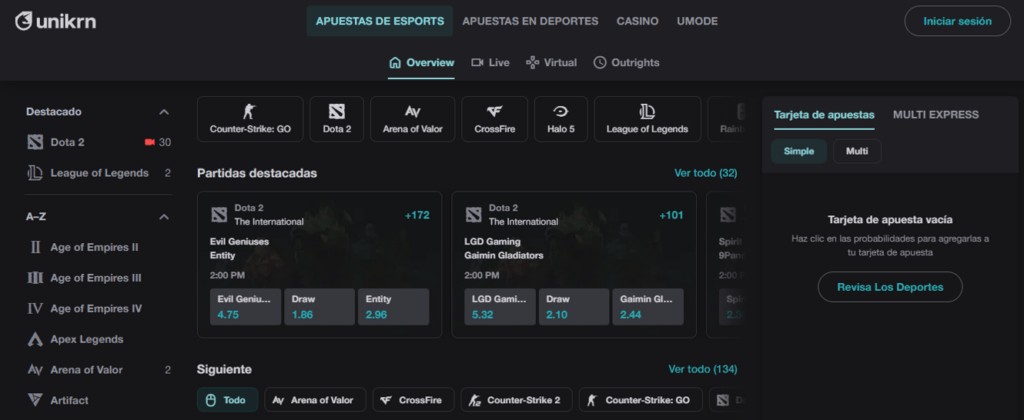The height and width of the screenshot is (420, 1024).
Task: Click the red live camera icon beside Dota 2
Action: point(149,142)
